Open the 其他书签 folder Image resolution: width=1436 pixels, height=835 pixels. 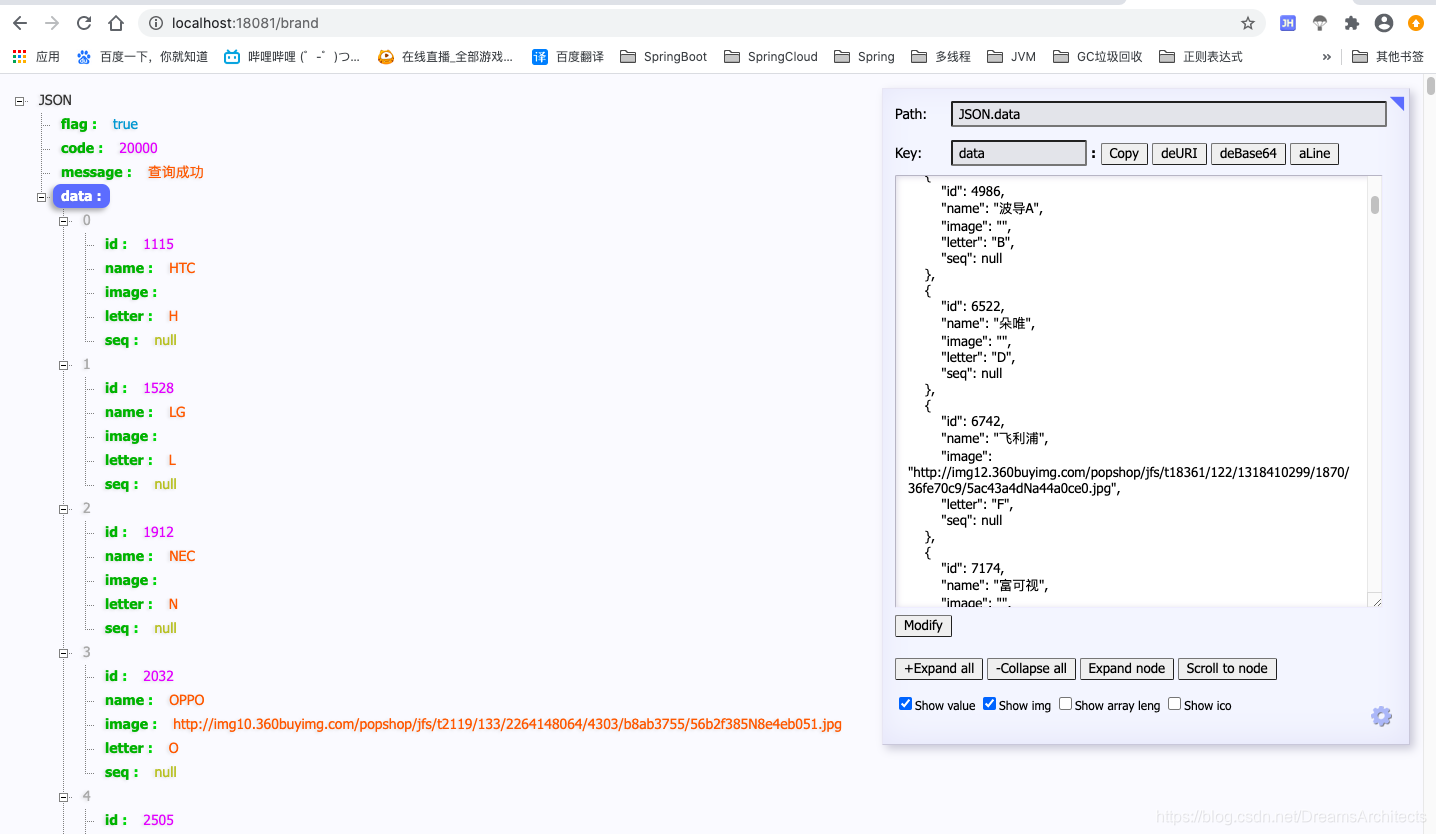(1388, 57)
